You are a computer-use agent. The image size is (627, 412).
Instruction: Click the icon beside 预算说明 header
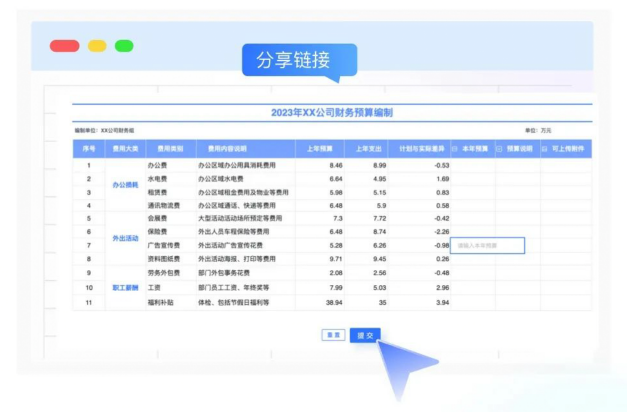coord(500,149)
